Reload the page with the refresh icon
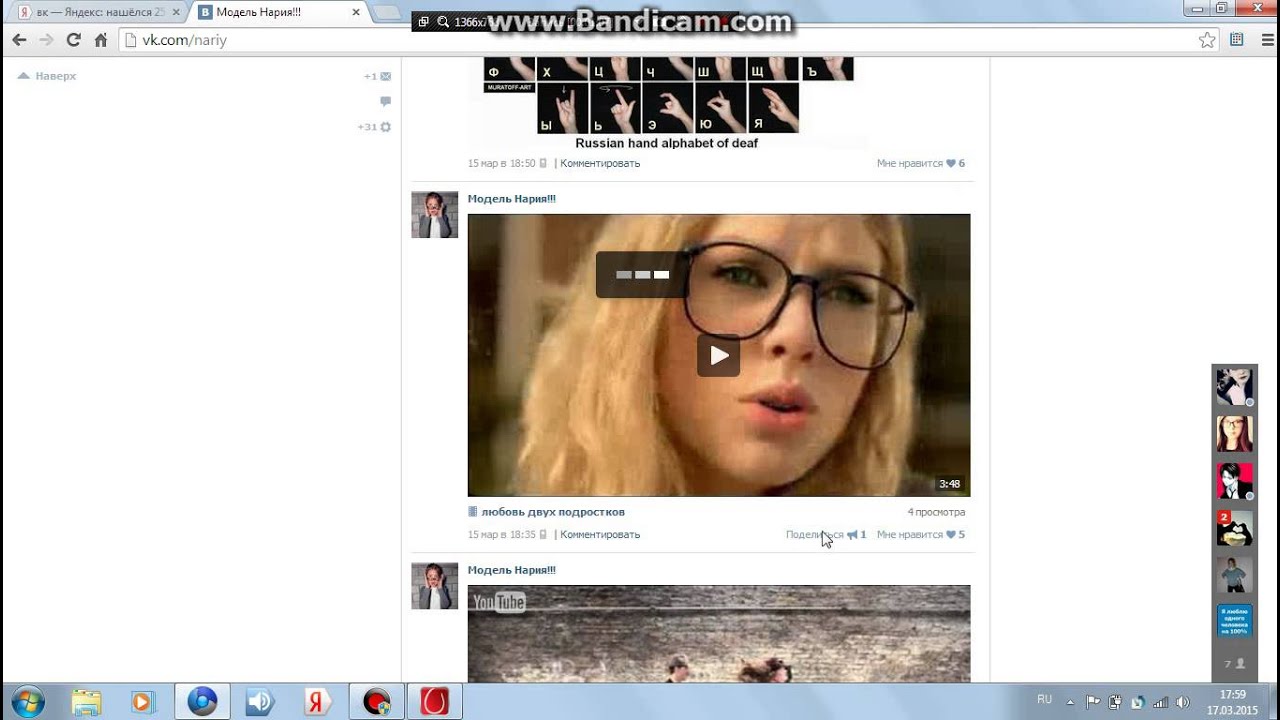 (x=73, y=40)
